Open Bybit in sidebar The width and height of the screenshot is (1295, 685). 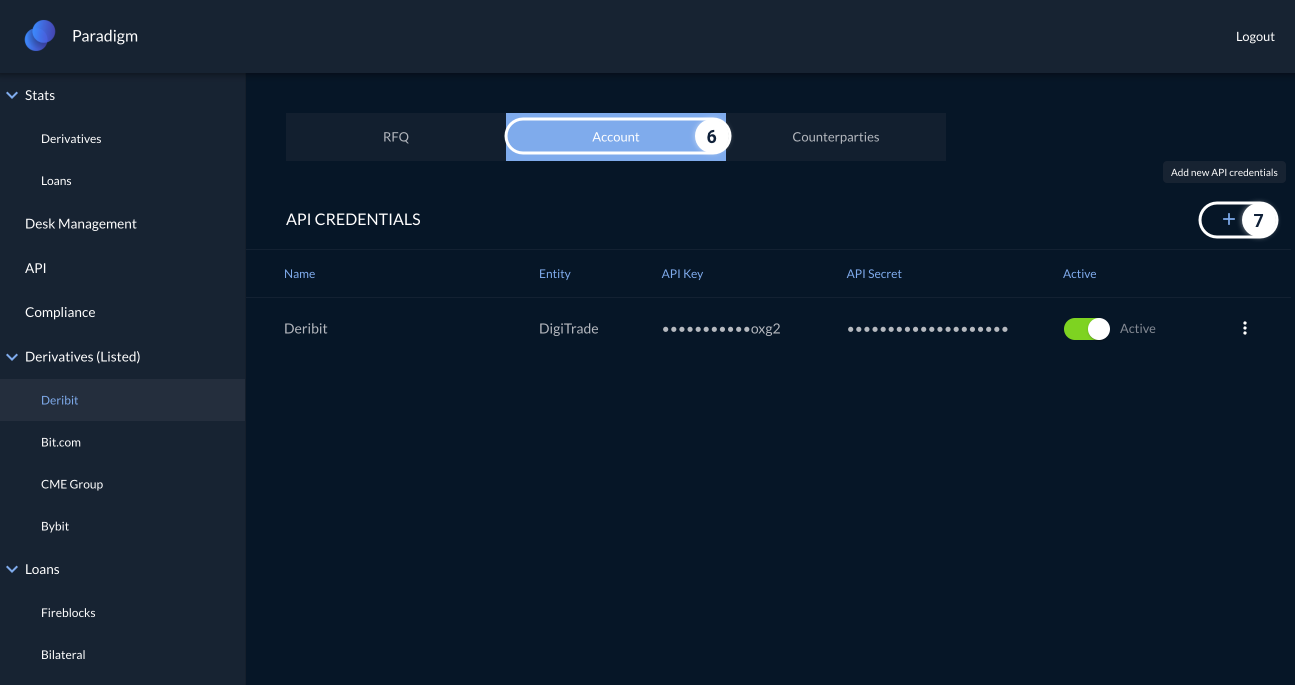[x=55, y=526]
